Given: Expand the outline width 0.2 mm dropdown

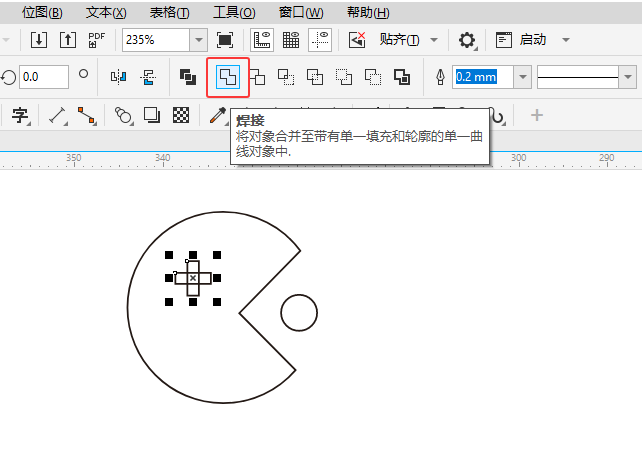Looking at the screenshot, I should tap(522, 77).
